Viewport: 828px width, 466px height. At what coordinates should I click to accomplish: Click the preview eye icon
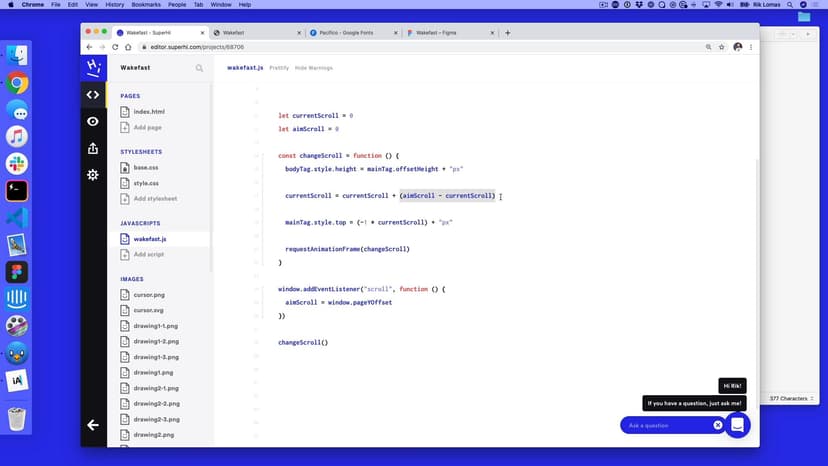coord(93,121)
